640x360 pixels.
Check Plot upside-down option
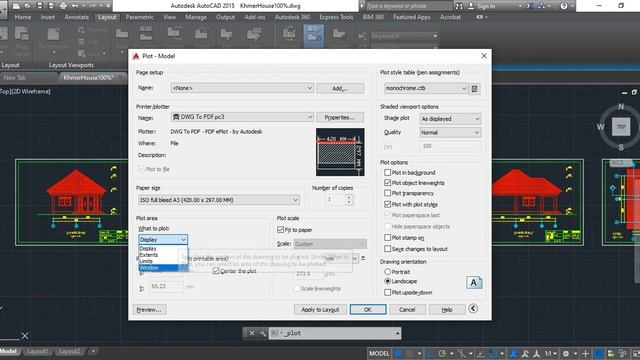(x=387, y=292)
